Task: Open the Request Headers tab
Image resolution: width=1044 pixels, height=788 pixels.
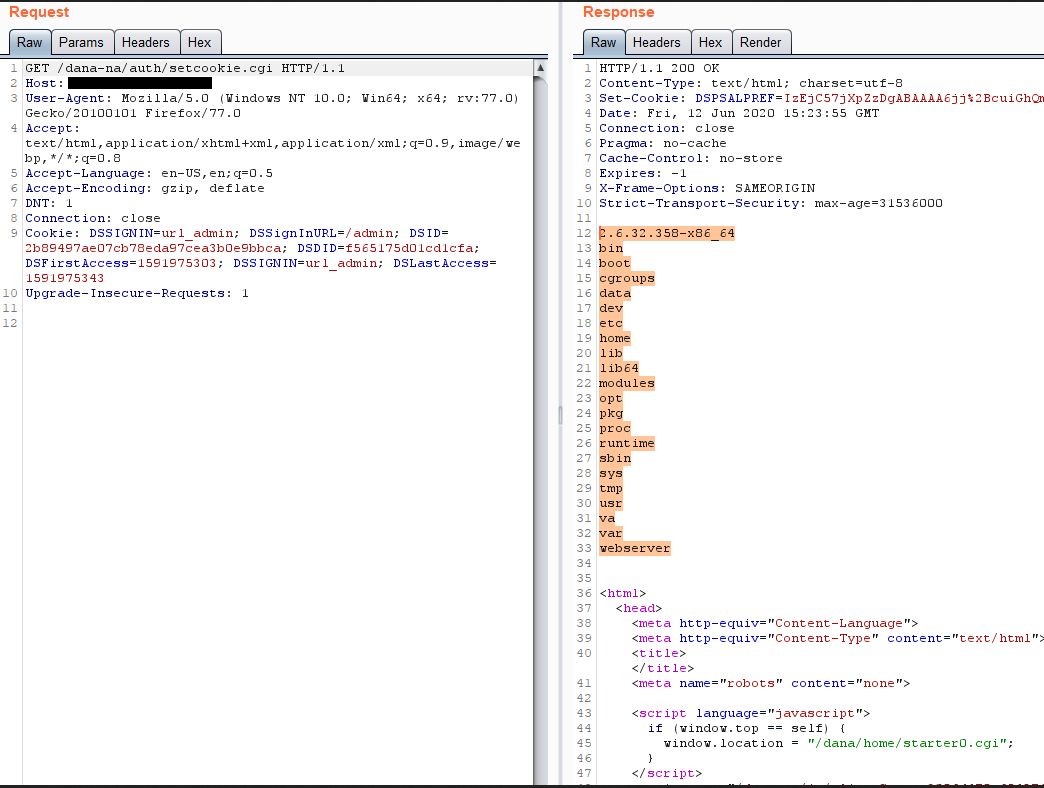Action: [x=146, y=42]
